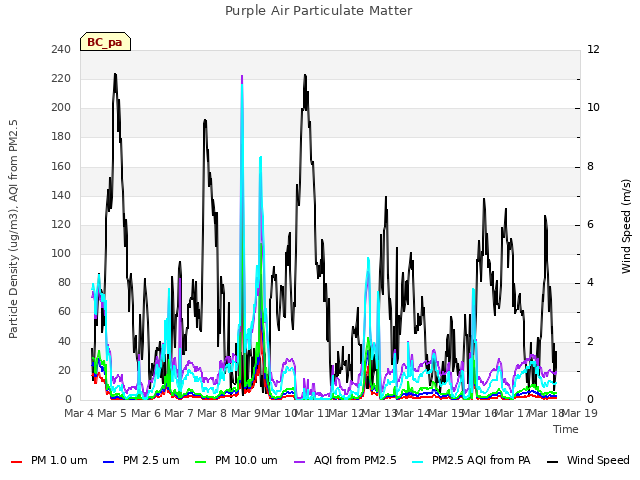
Task: Click the wind speed peak near Mar 11
Action: click(x=305, y=76)
